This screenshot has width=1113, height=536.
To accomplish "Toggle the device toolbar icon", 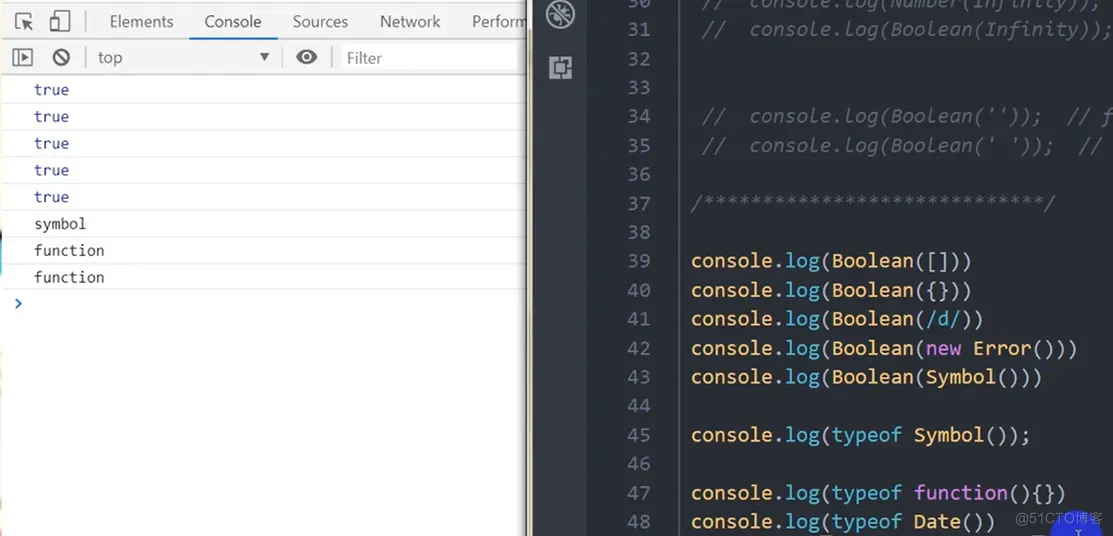I will click(60, 21).
